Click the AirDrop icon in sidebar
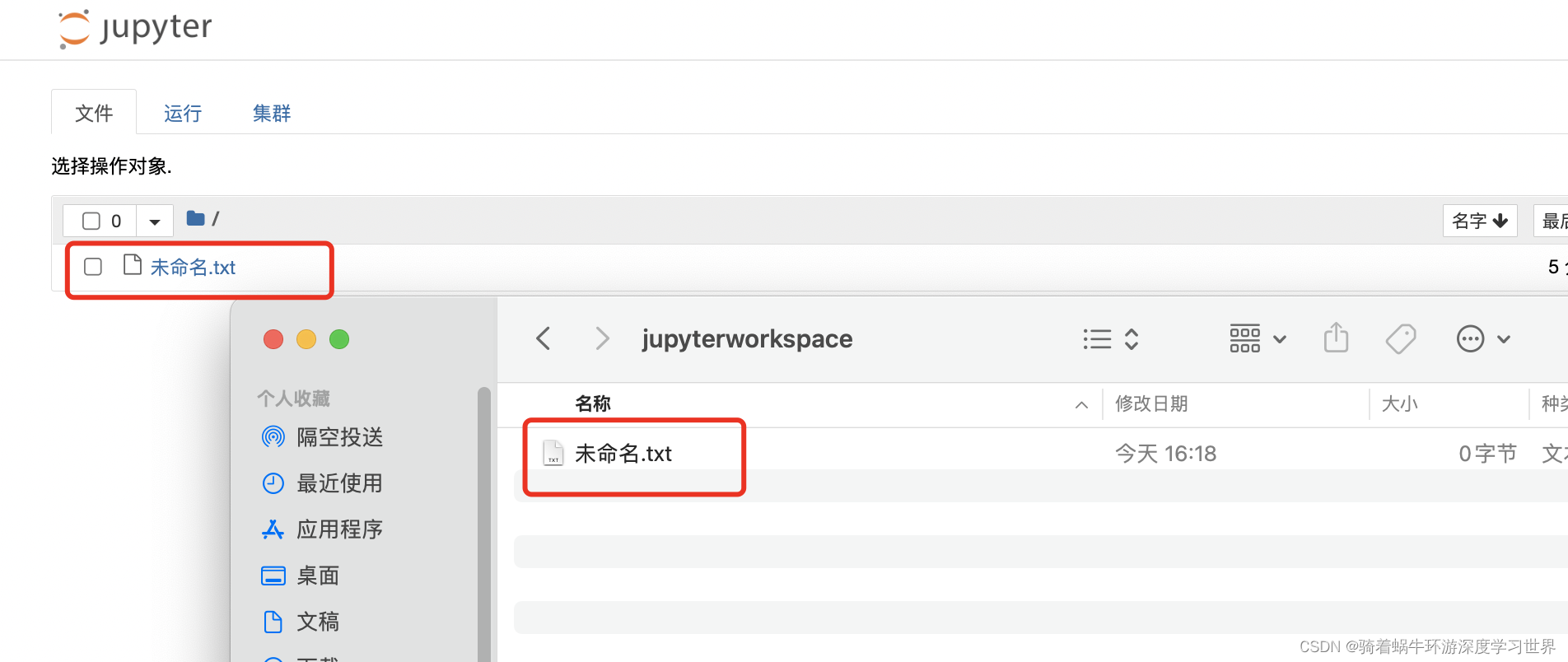 coord(273,436)
